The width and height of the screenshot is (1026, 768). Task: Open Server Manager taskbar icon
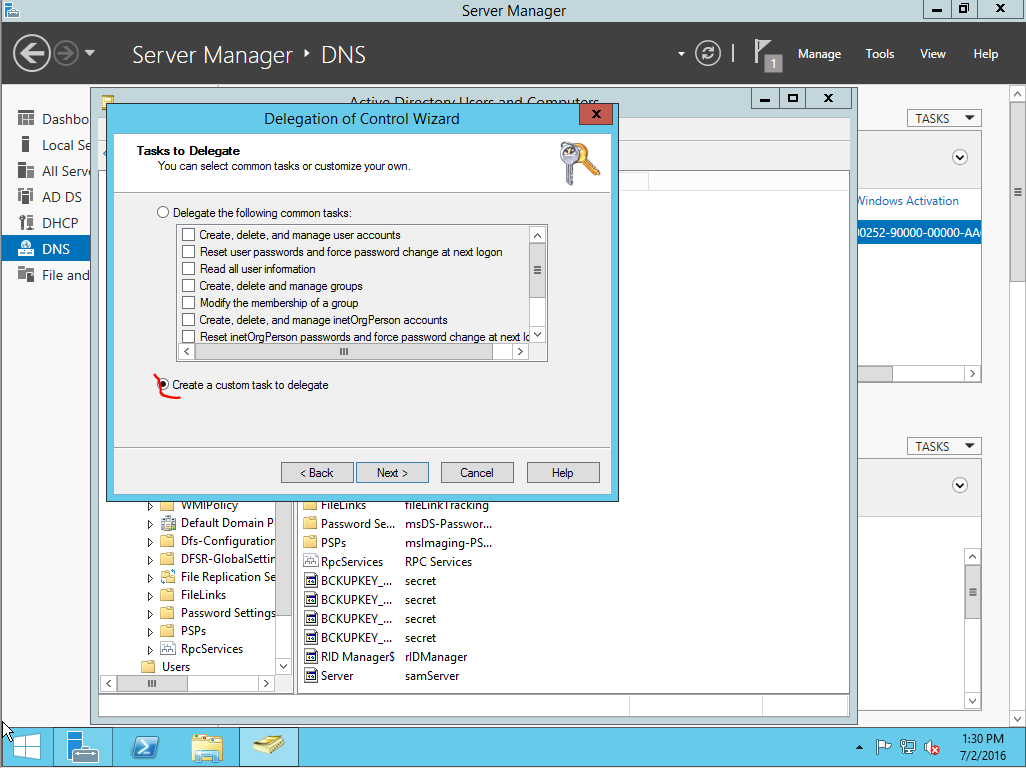click(x=83, y=747)
